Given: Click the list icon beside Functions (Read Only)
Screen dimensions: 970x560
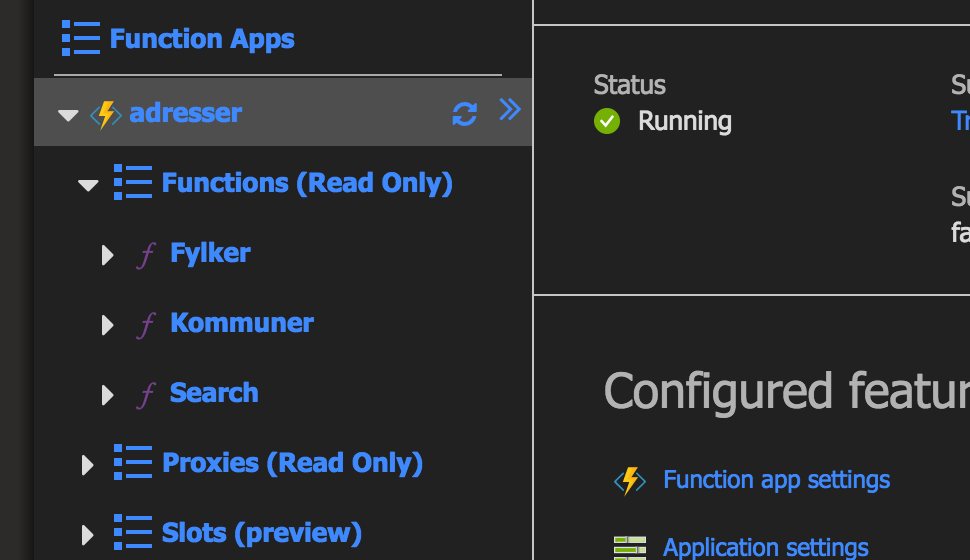Looking at the screenshot, I should (132, 183).
